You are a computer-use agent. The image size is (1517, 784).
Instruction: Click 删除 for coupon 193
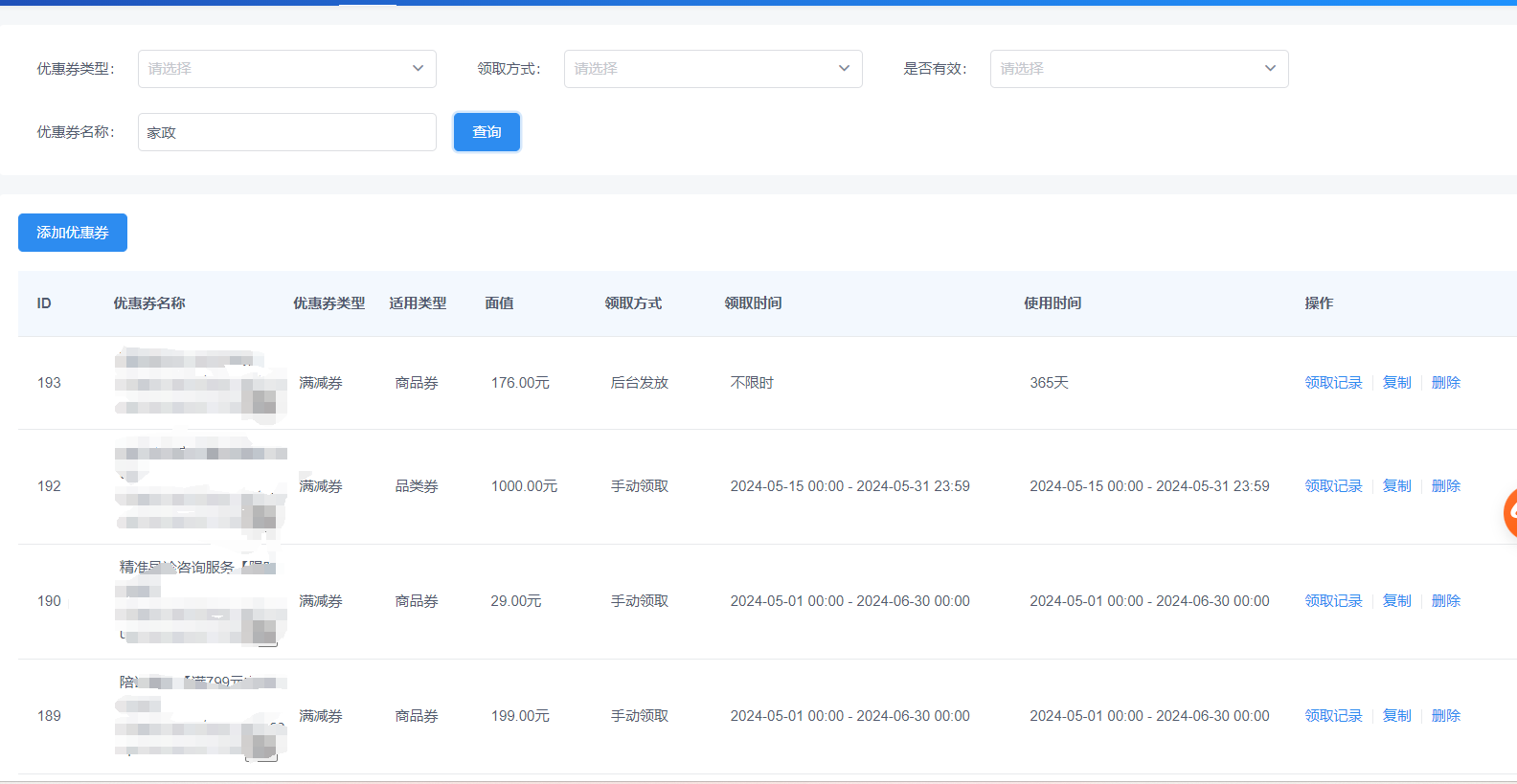[x=1446, y=383]
